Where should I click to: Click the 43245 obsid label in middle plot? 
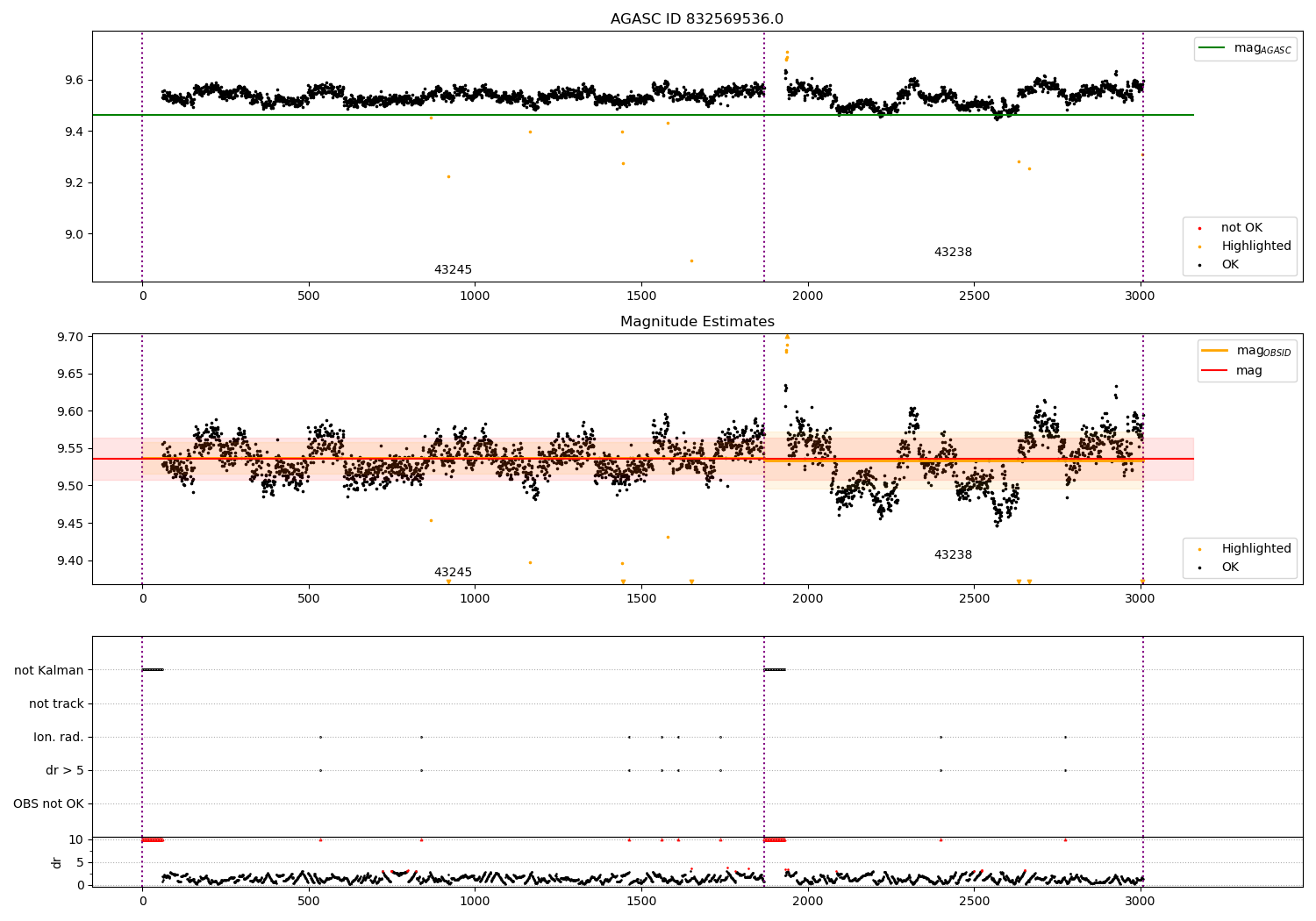pyautogui.click(x=453, y=573)
